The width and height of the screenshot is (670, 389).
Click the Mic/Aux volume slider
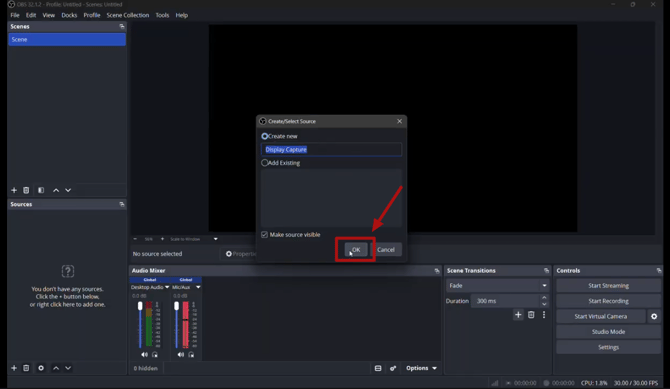click(x=176, y=324)
